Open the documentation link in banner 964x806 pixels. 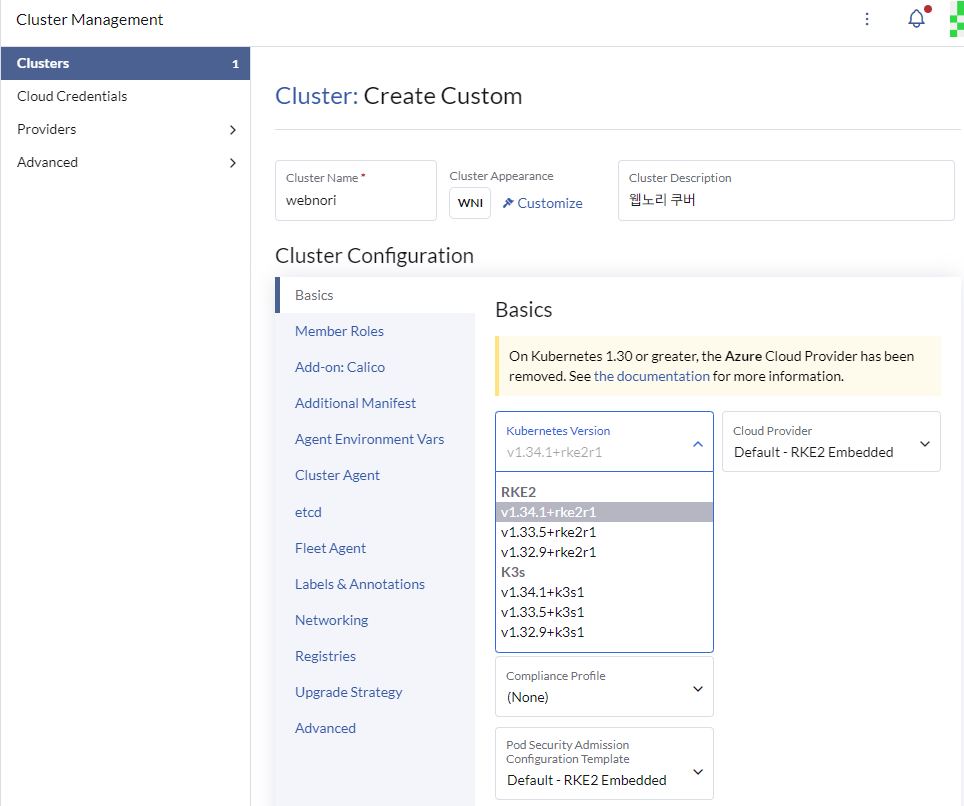(651, 377)
